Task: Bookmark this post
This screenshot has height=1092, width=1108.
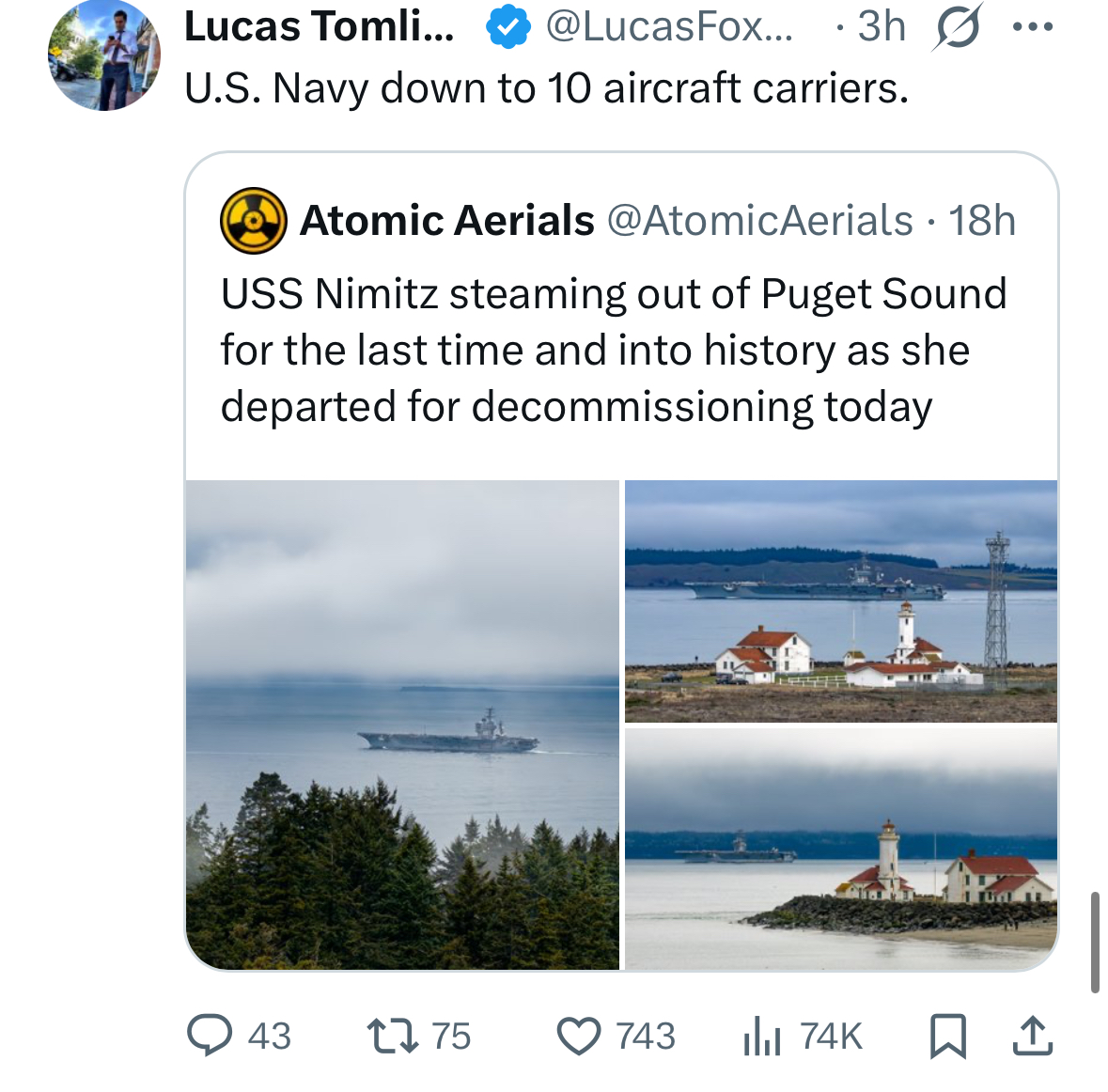Action: [x=947, y=1037]
